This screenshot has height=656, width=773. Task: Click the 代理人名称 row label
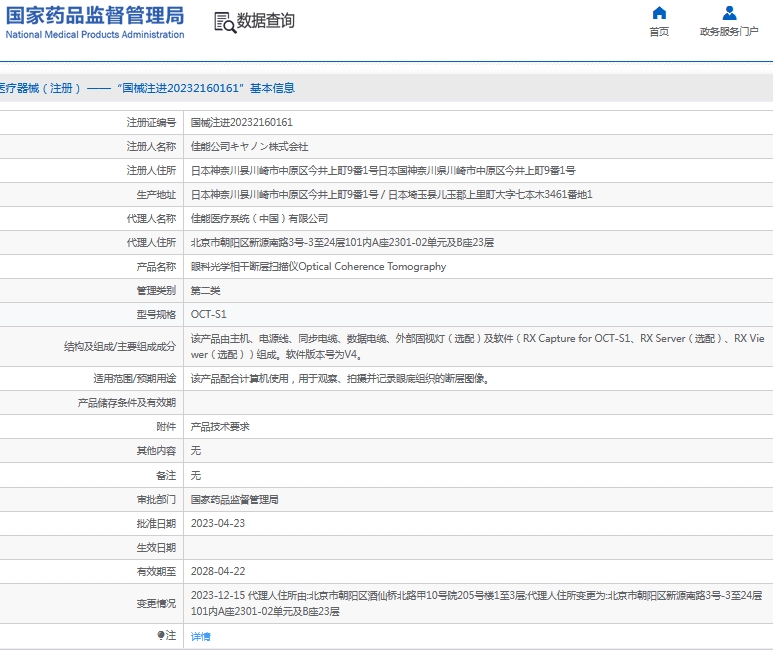tap(151, 218)
